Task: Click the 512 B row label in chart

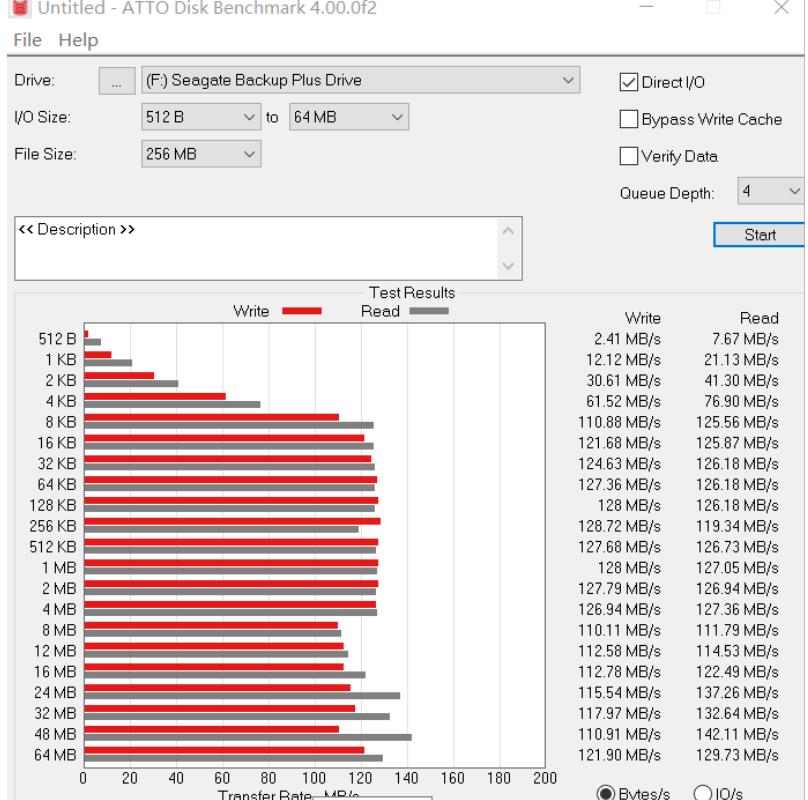Action: [57, 339]
